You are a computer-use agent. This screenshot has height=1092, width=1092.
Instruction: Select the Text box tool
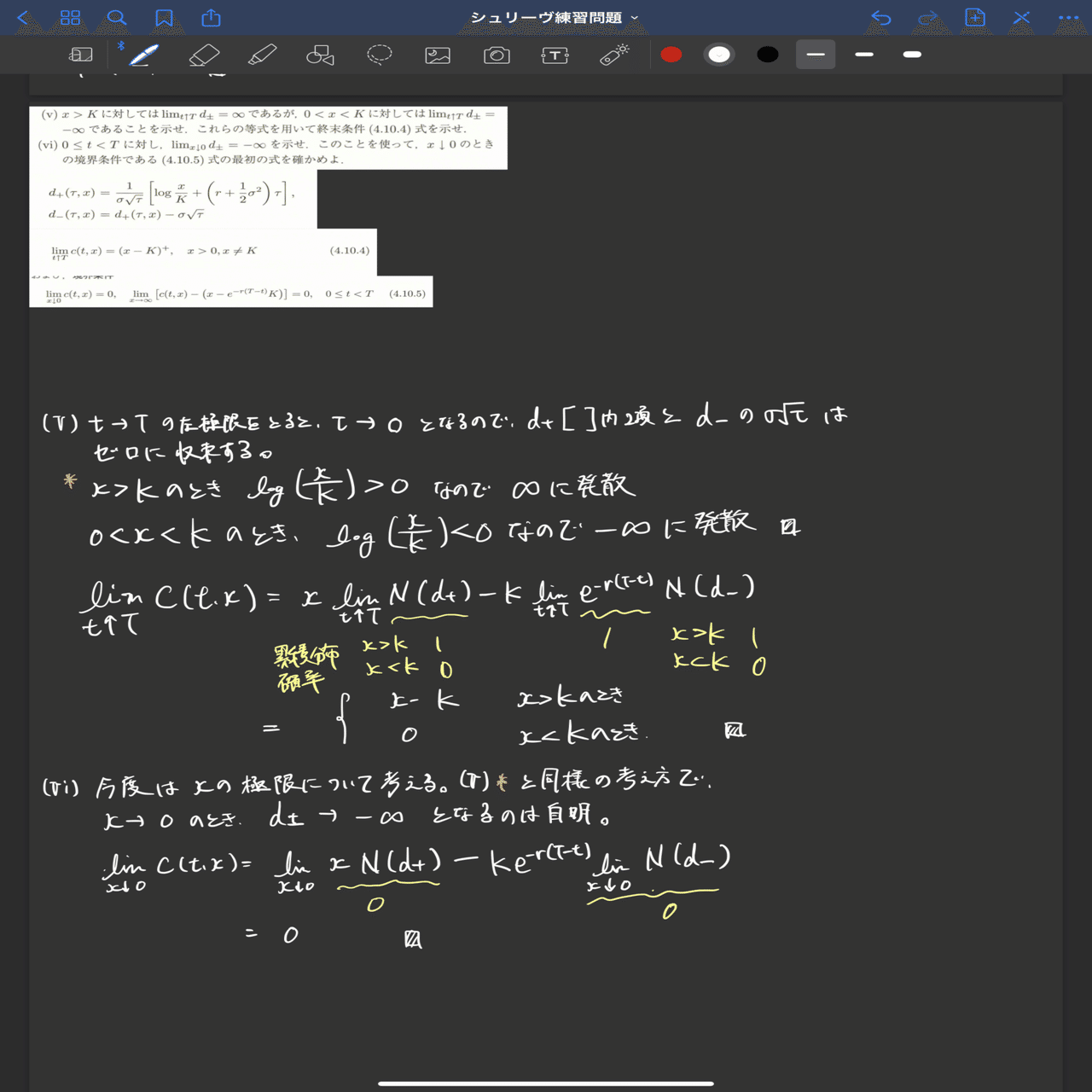[x=555, y=55]
